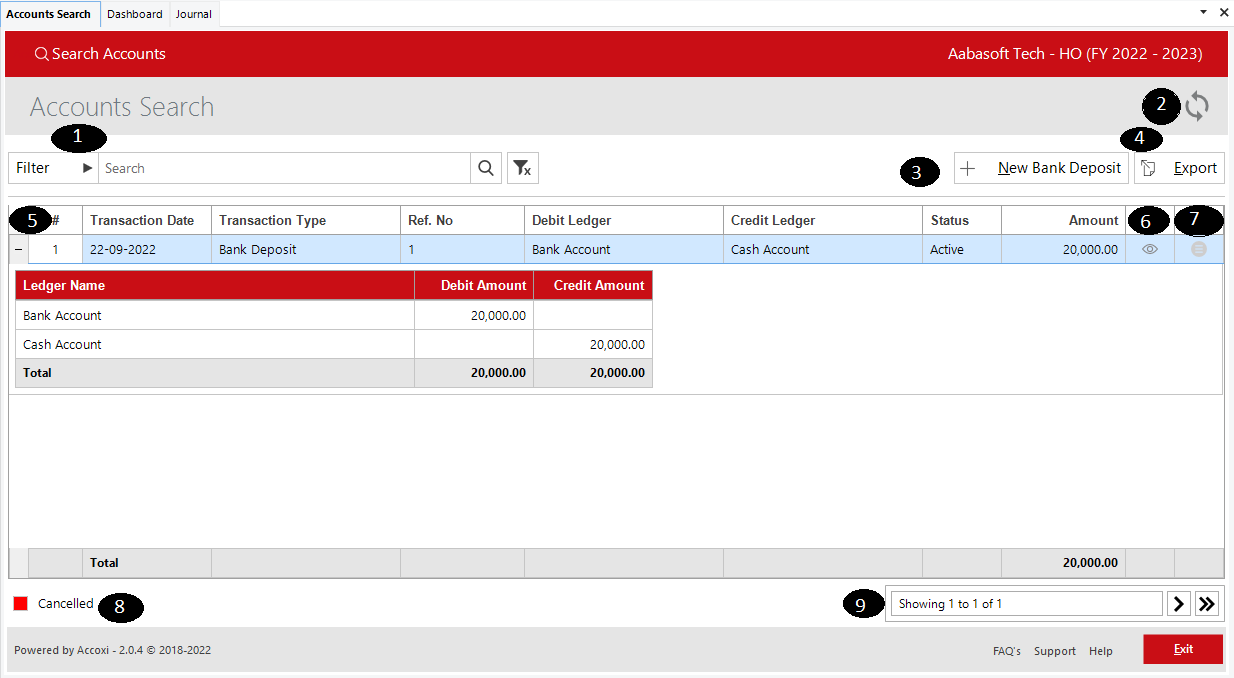Click the Ref. No column header

click(x=462, y=220)
